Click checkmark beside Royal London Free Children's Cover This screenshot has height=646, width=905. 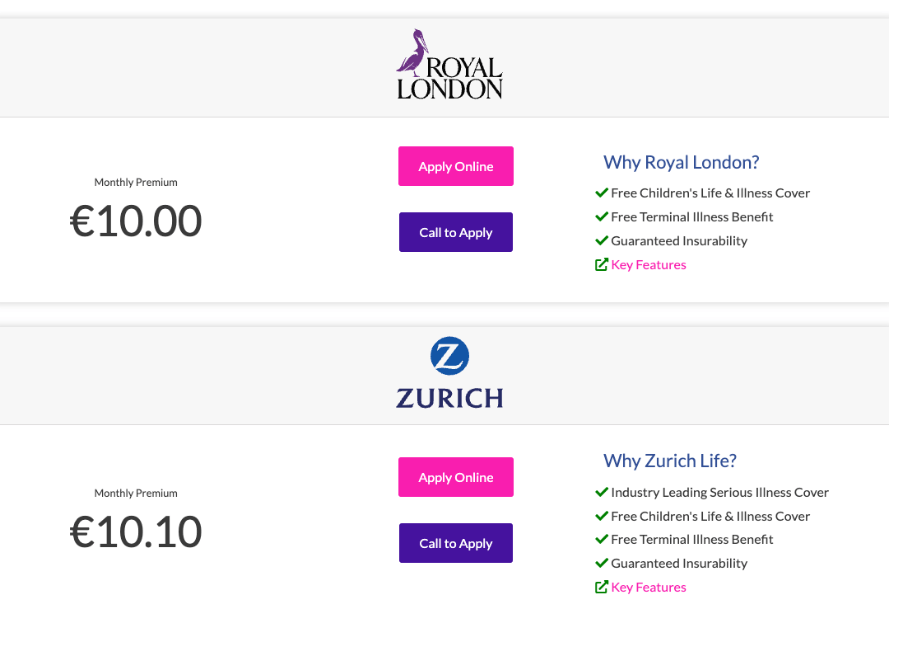[601, 193]
